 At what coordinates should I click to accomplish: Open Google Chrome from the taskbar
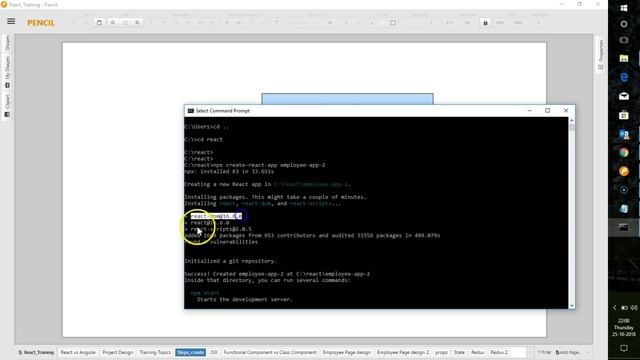(624, 153)
